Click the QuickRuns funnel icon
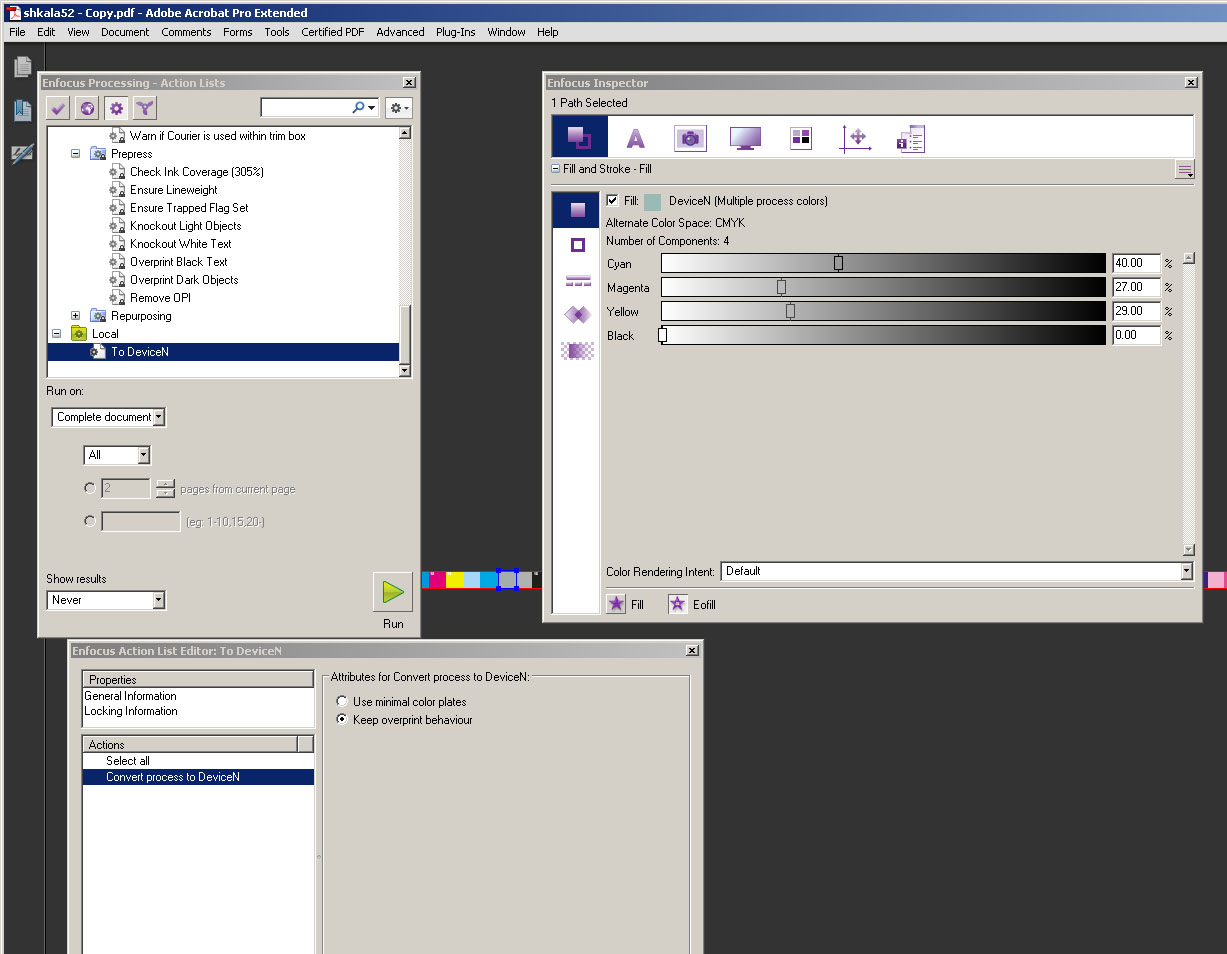Screen dimensions: 1227x954 [x=145, y=108]
